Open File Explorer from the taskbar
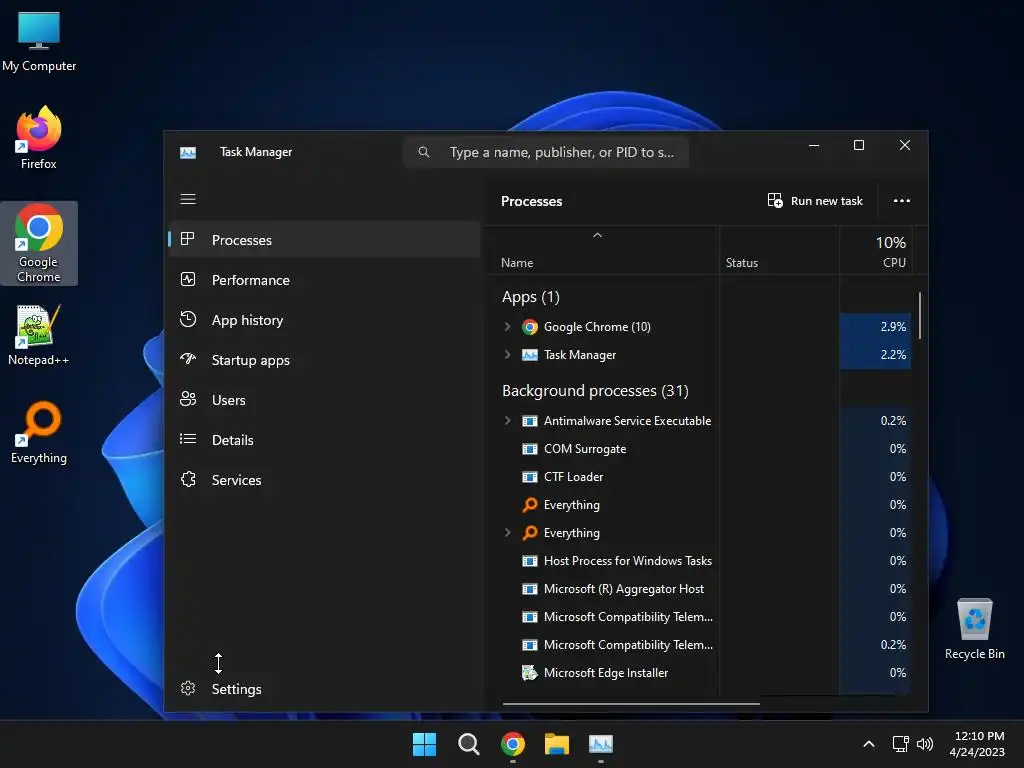The image size is (1024, 768). click(557, 744)
